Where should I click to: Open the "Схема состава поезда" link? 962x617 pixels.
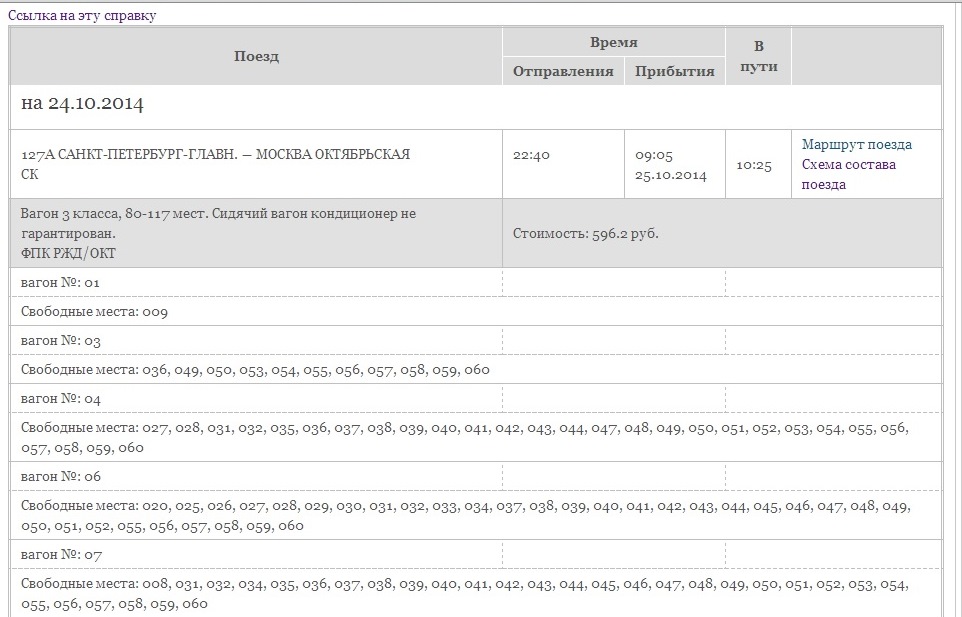(x=848, y=174)
